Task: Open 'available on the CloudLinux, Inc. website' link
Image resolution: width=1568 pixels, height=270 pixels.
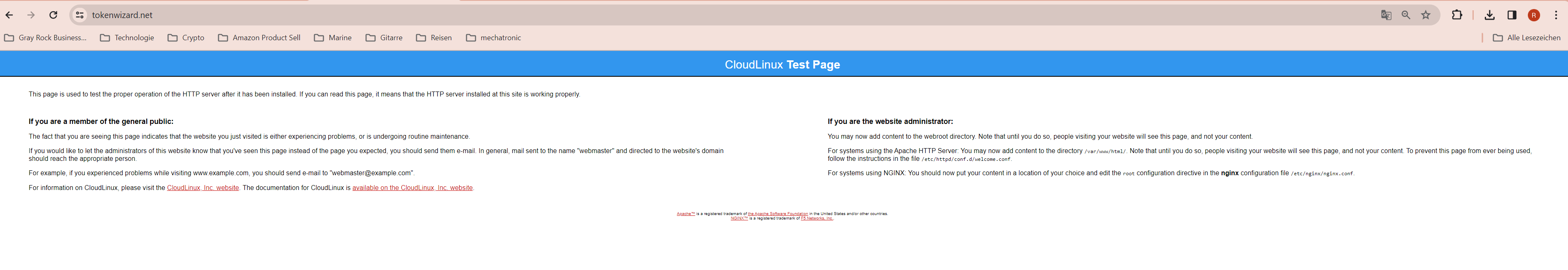Action: tap(412, 188)
